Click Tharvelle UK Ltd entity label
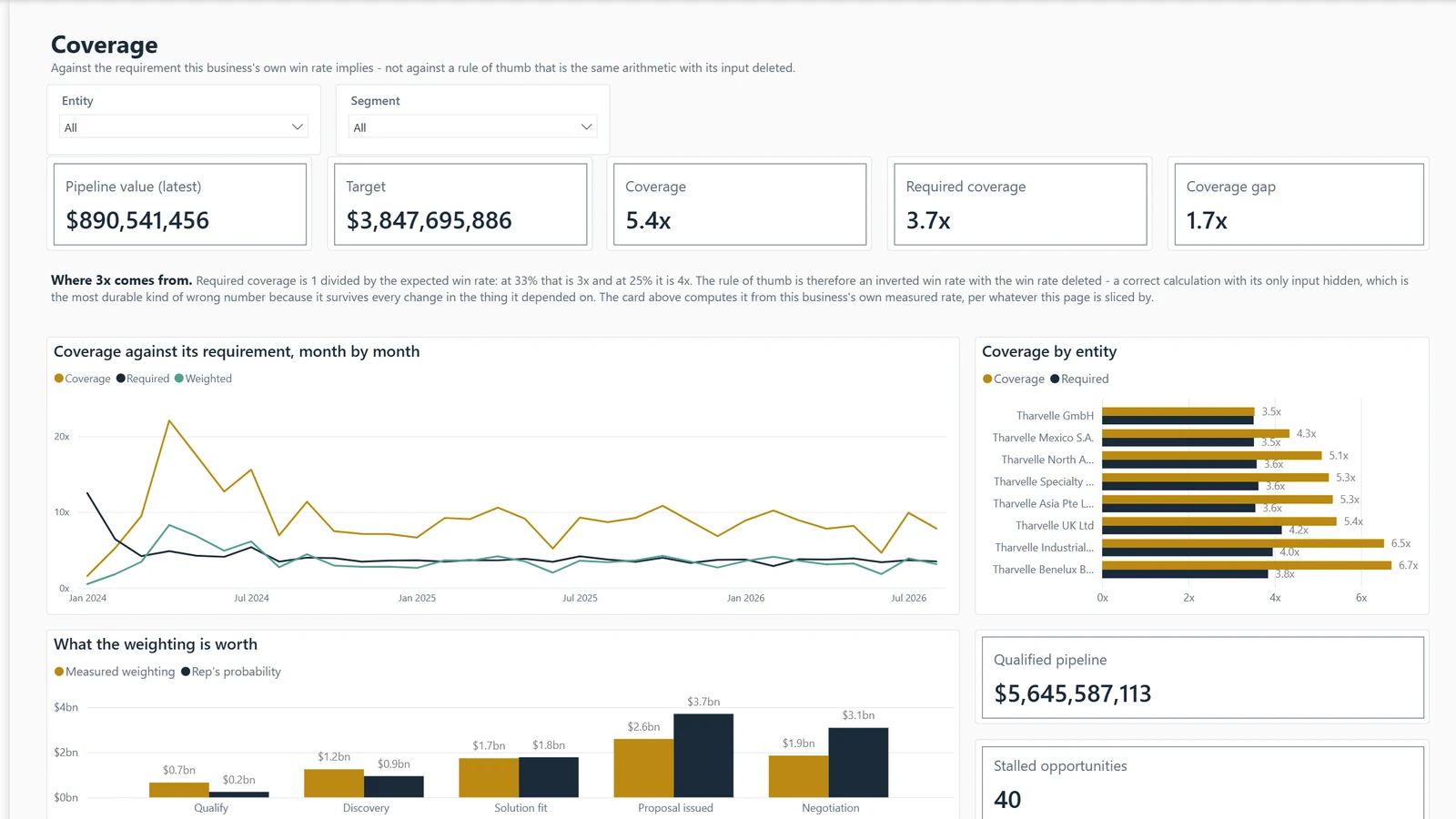Image resolution: width=1456 pixels, height=819 pixels. tap(1055, 525)
